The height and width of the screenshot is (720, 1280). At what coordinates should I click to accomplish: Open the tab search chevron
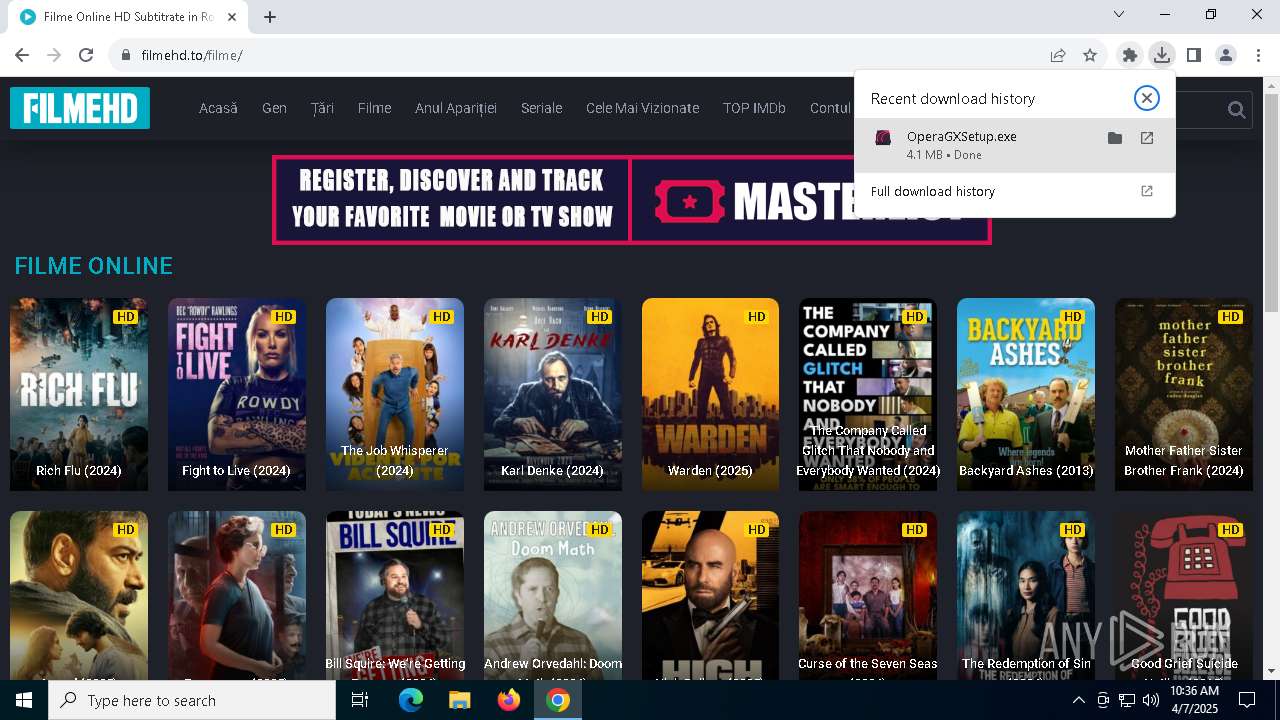click(x=1119, y=14)
